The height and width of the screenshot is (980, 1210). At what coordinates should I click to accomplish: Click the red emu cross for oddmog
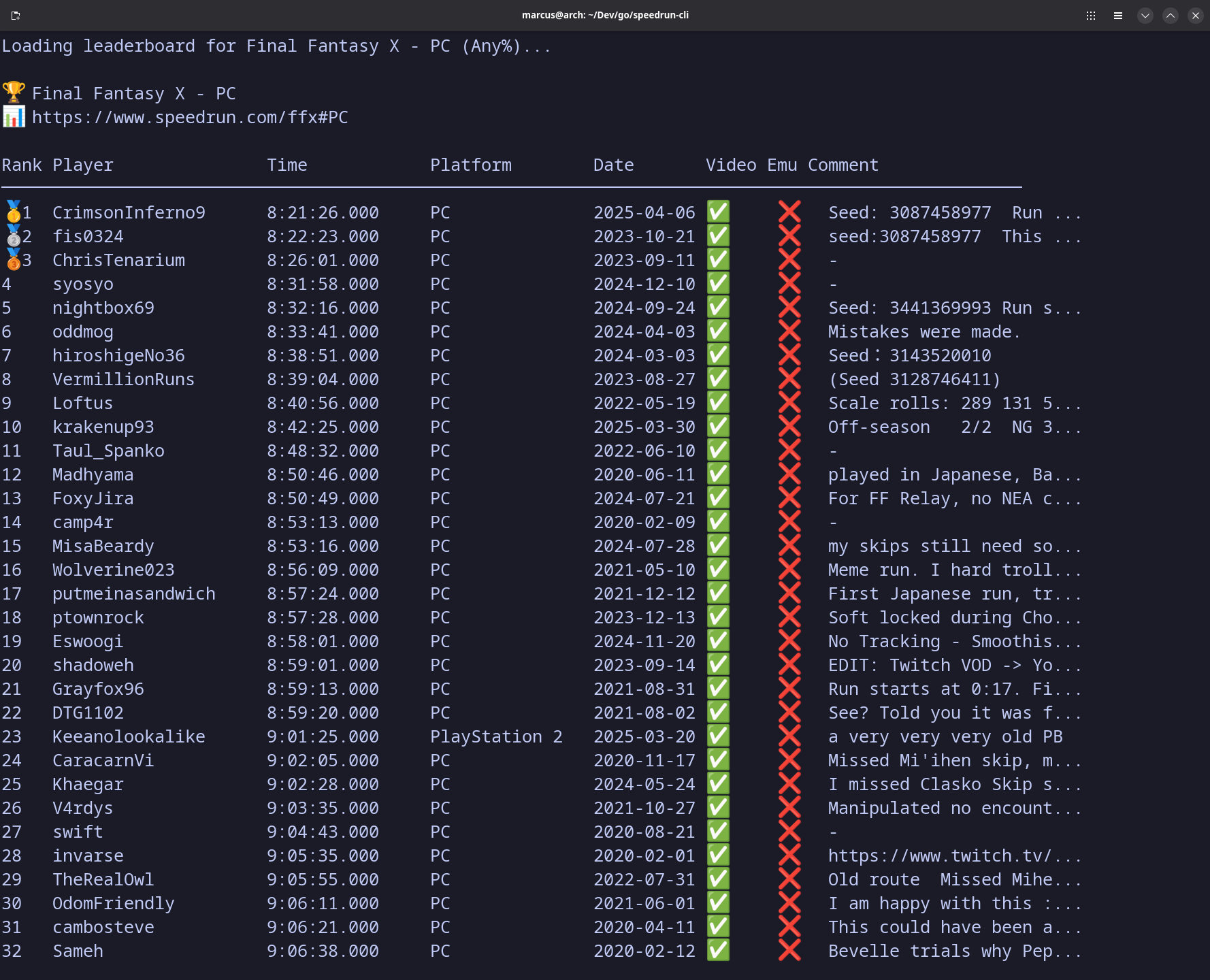(x=789, y=331)
